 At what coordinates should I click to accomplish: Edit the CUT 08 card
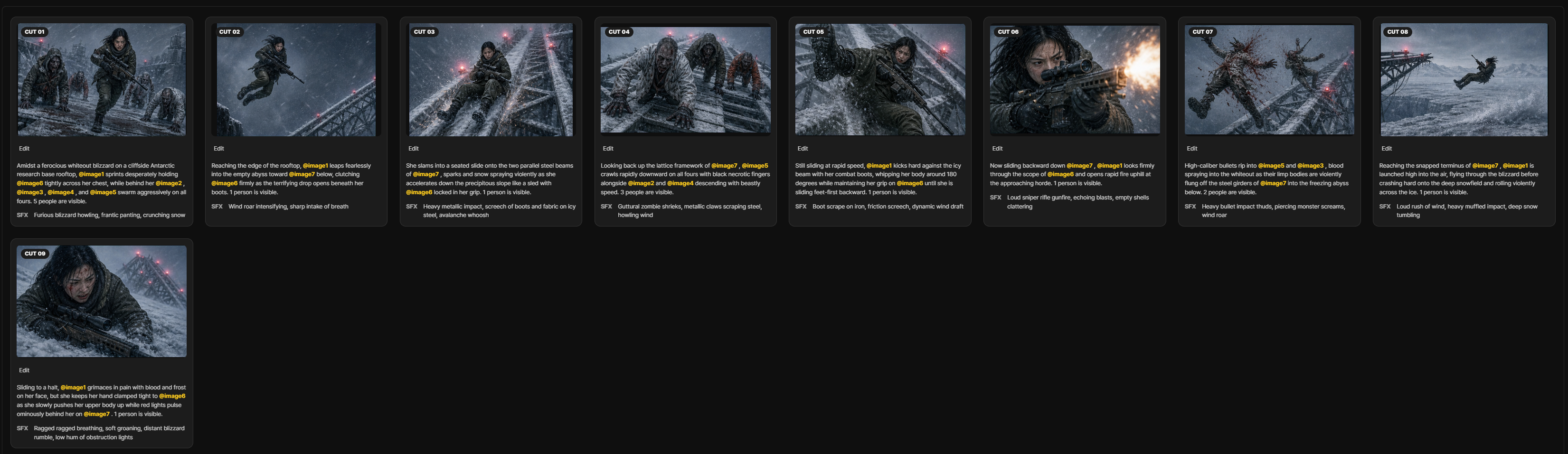click(1387, 149)
